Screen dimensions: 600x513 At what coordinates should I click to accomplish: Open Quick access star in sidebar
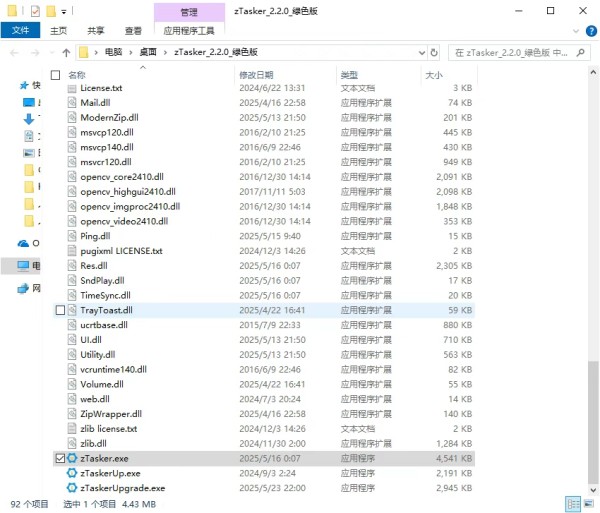coord(24,85)
